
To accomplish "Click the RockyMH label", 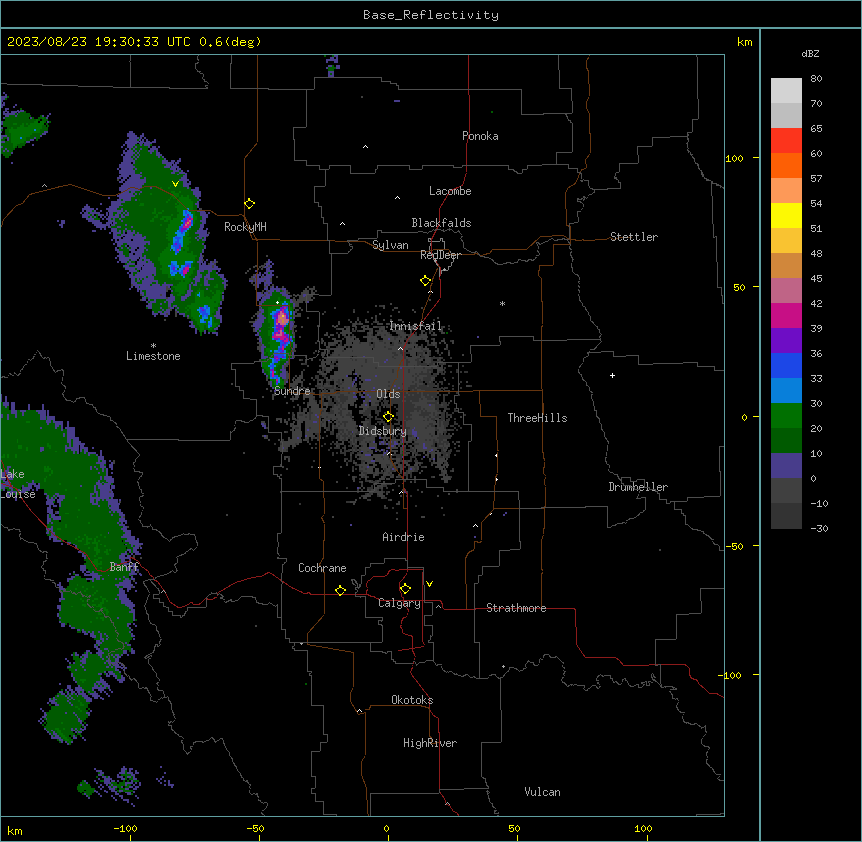I will pos(245,227).
